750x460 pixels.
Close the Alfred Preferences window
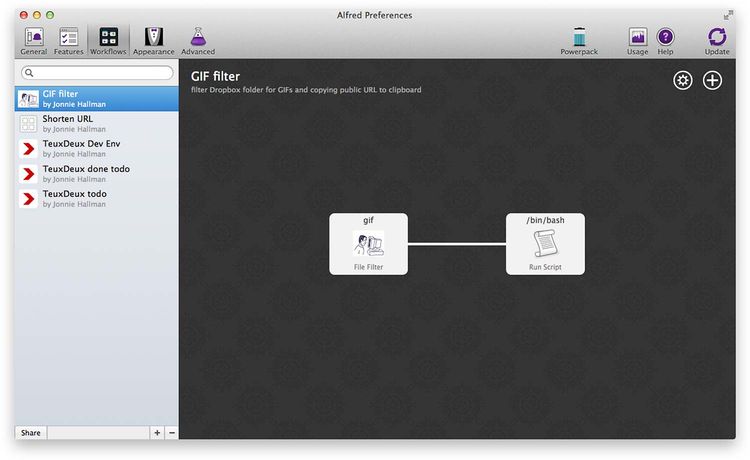click(x=23, y=15)
